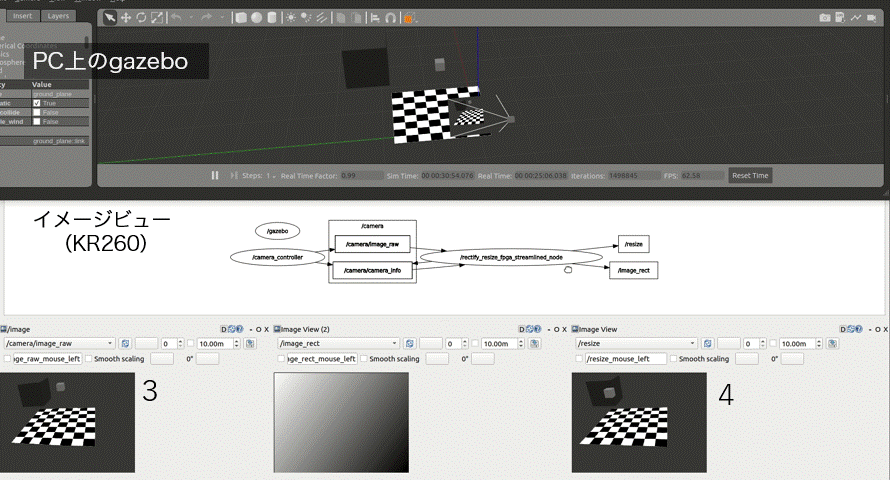The image size is (890, 480).
Task: Click the undo arrow in Gazebo toolbar
Action: coord(177,18)
